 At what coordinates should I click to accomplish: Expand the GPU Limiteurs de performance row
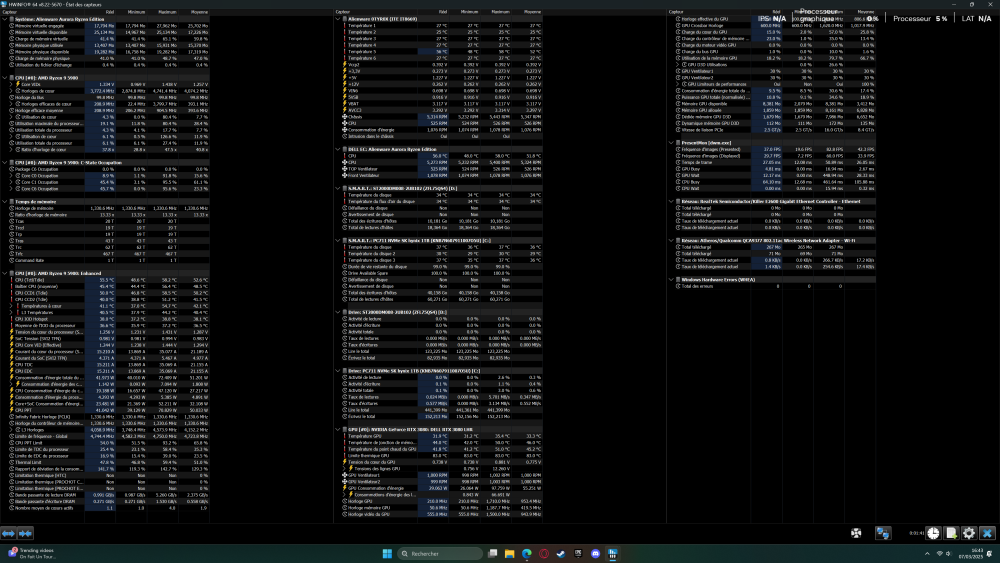pyautogui.click(x=677, y=84)
